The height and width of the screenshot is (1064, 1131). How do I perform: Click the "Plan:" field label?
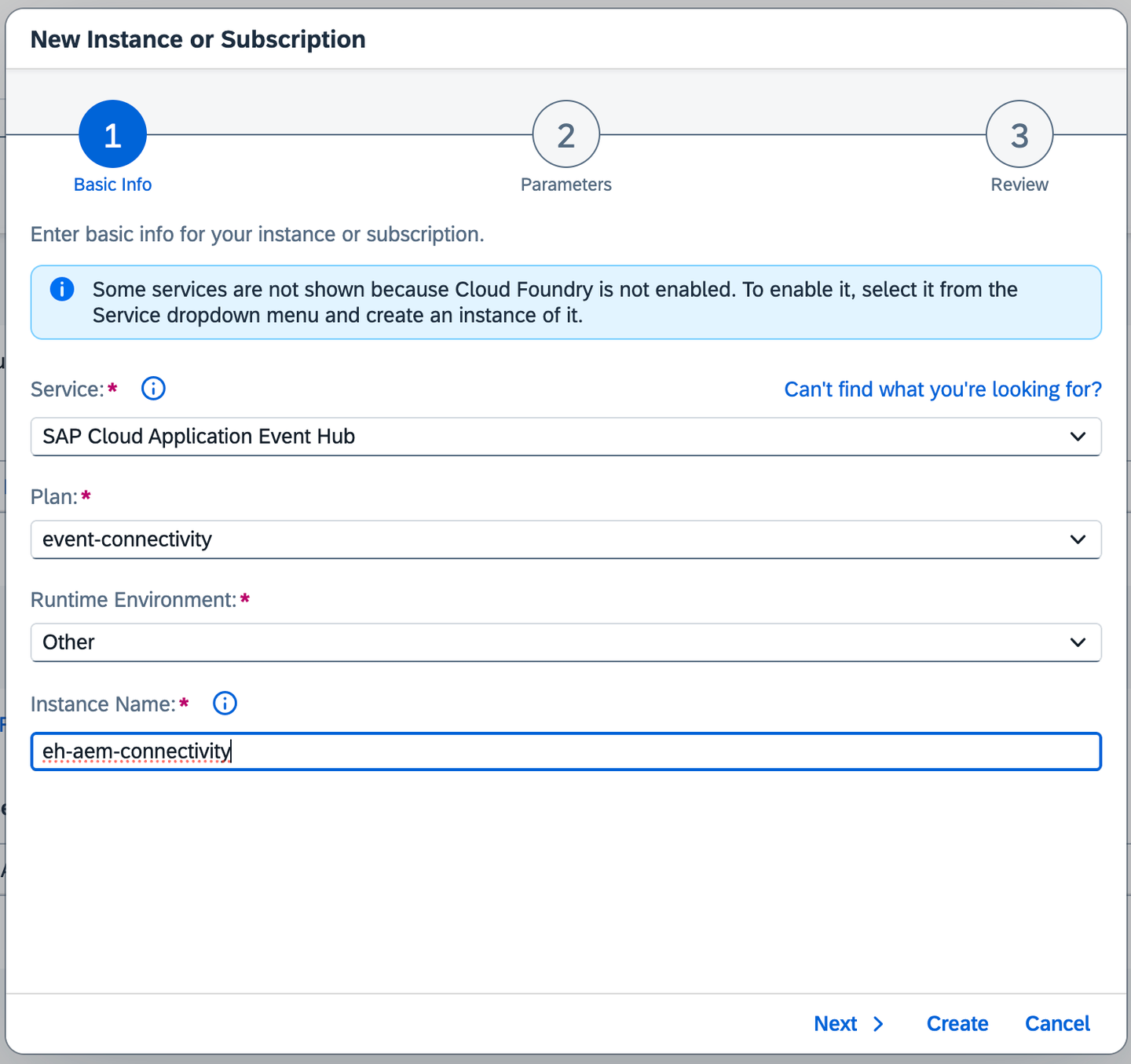[54, 497]
